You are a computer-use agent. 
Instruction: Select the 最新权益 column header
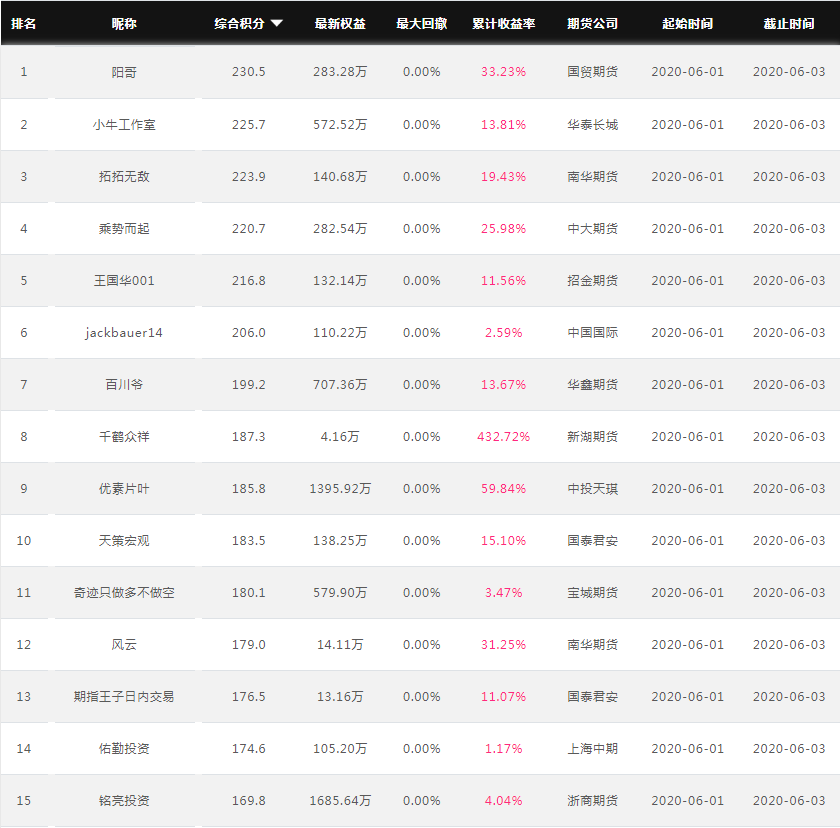coord(340,24)
